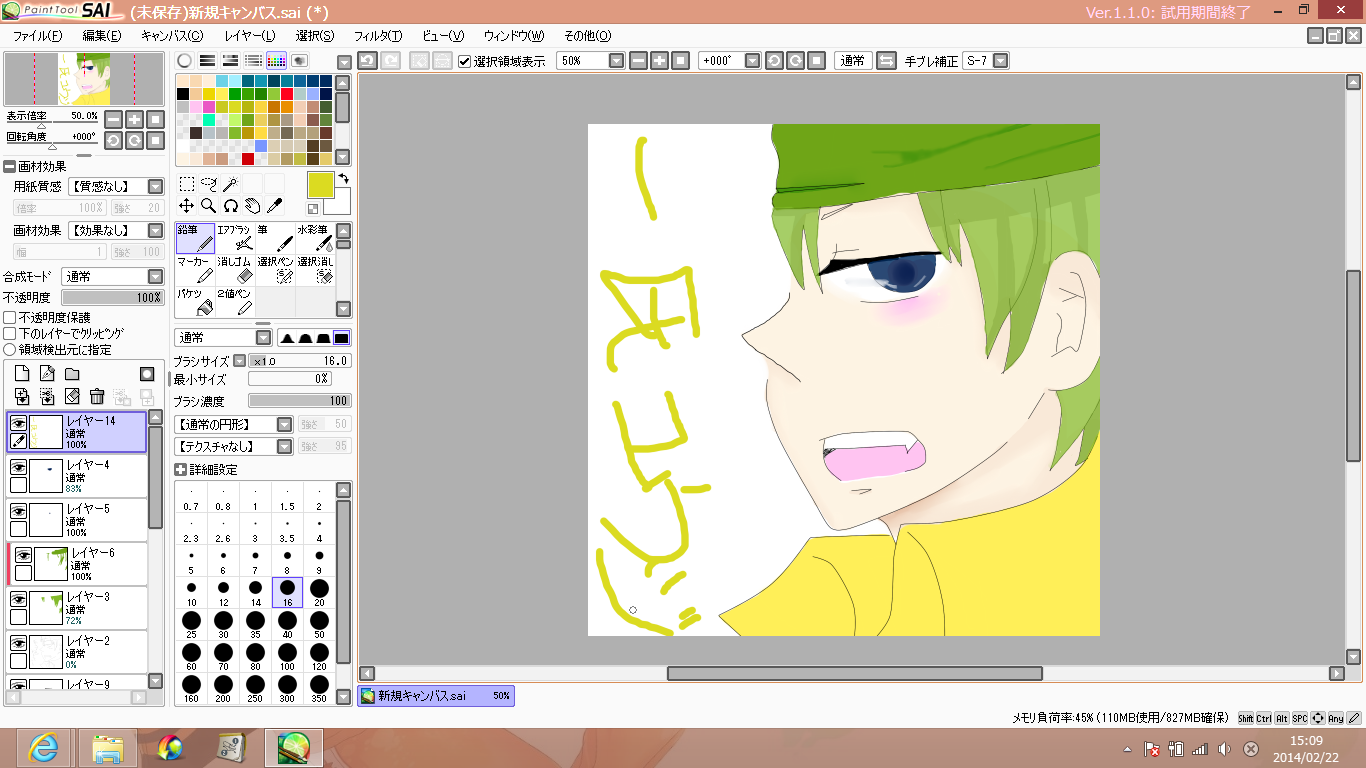1366x768 pixels.
Task: Swap foreground and background colors
Action: [x=343, y=178]
